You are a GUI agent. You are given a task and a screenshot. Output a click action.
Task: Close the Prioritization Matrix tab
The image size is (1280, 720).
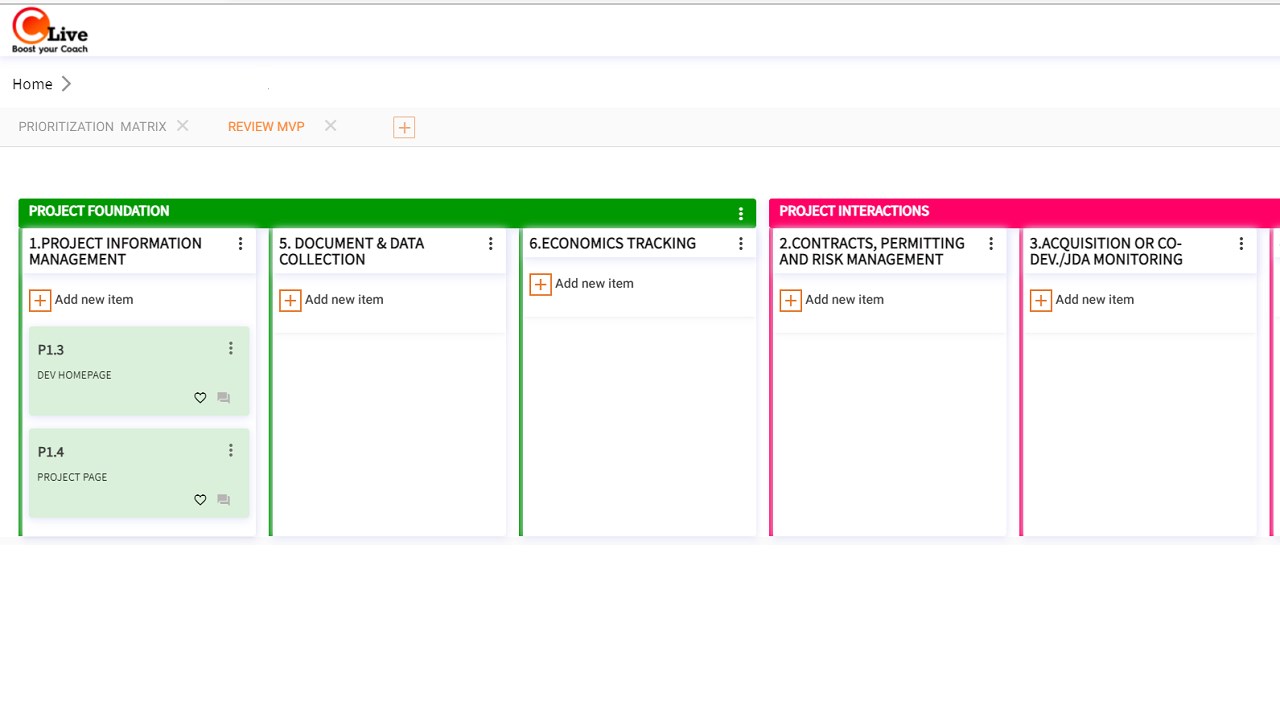point(183,126)
